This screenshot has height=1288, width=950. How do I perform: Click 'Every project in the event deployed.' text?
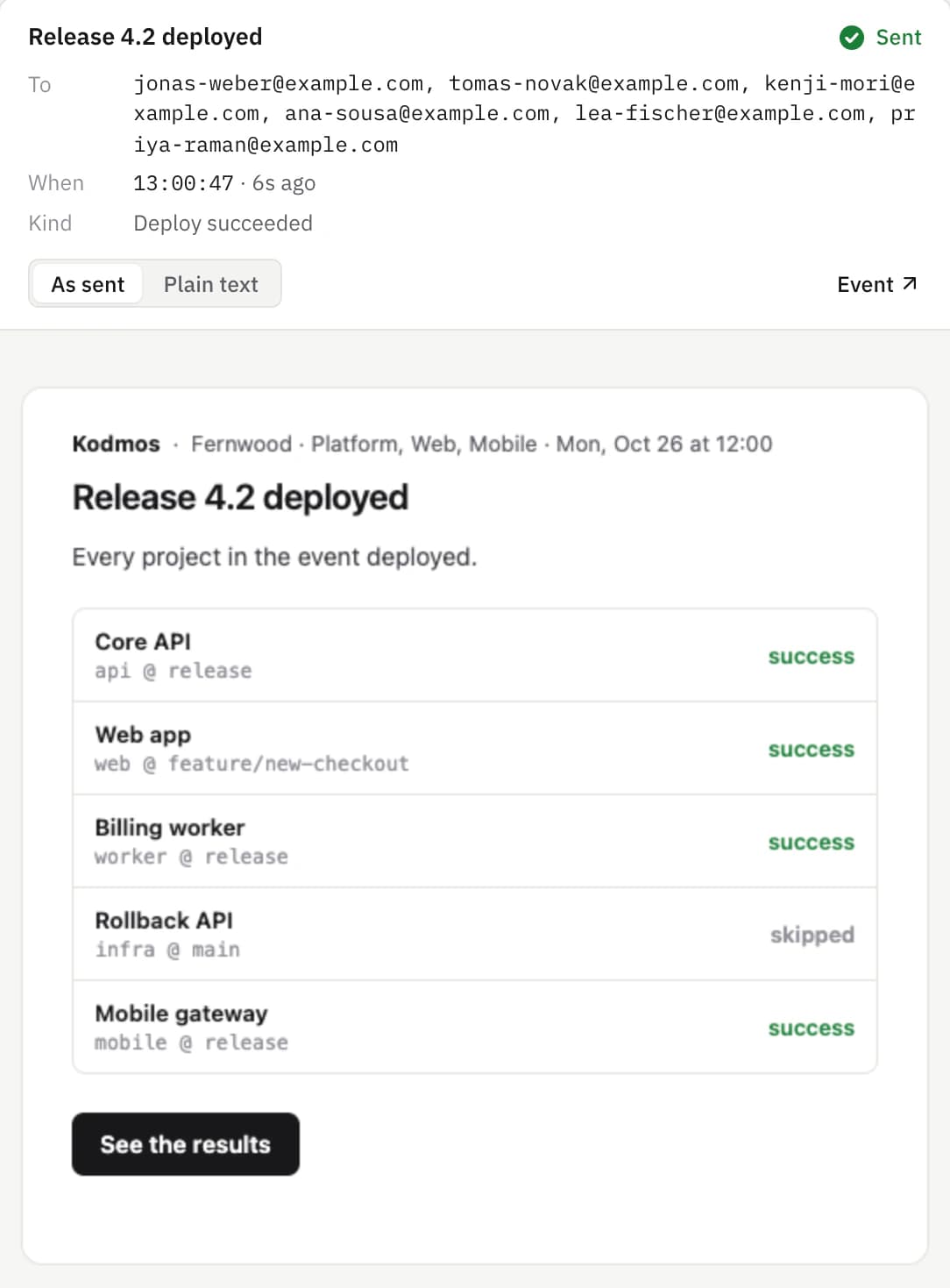click(274, 558)
